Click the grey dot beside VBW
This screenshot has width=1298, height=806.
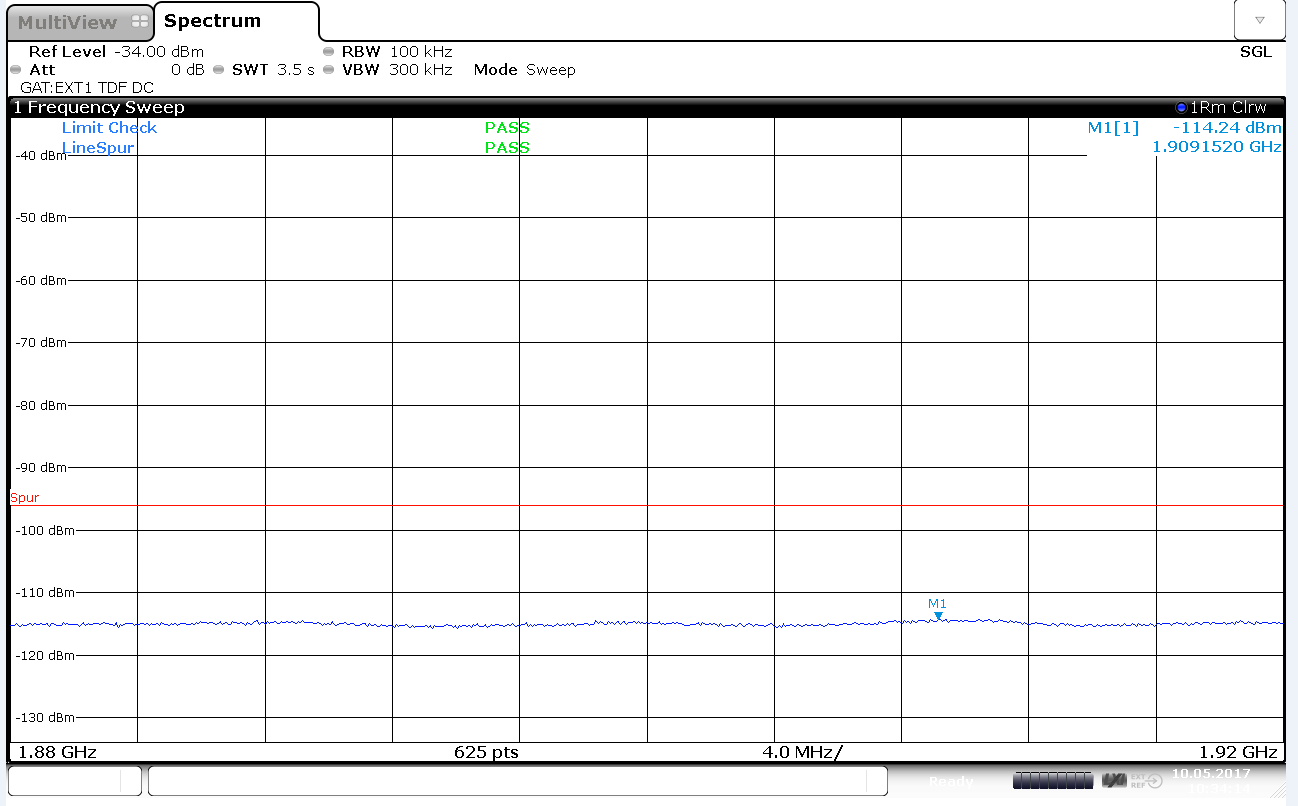click(328, 70)
